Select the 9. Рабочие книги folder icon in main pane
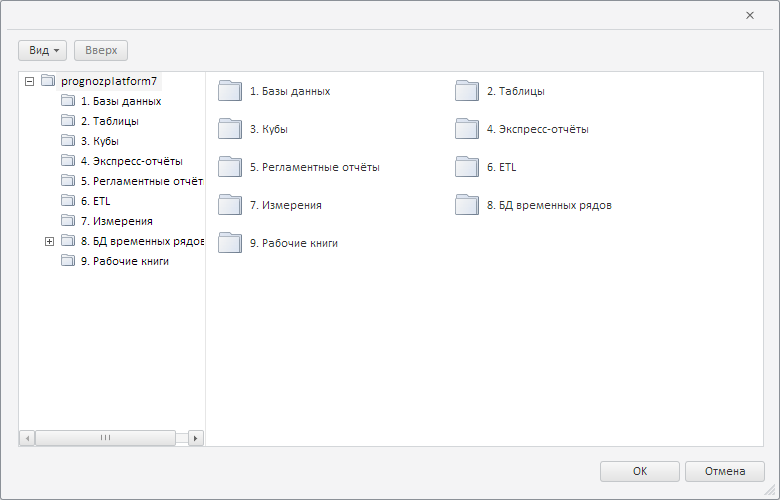 click(230, 243)
